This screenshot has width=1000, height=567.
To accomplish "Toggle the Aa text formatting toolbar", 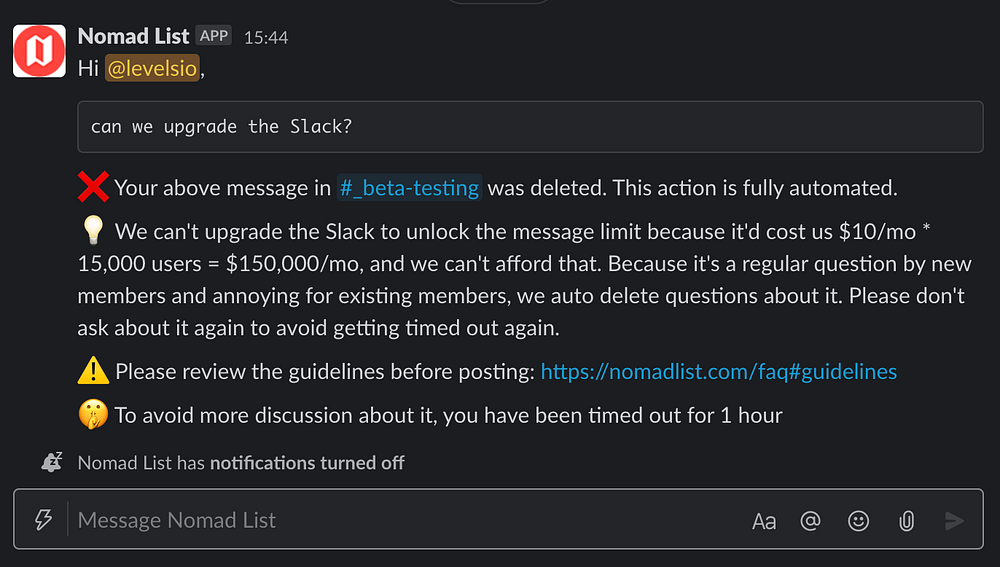I will [764, 521].
